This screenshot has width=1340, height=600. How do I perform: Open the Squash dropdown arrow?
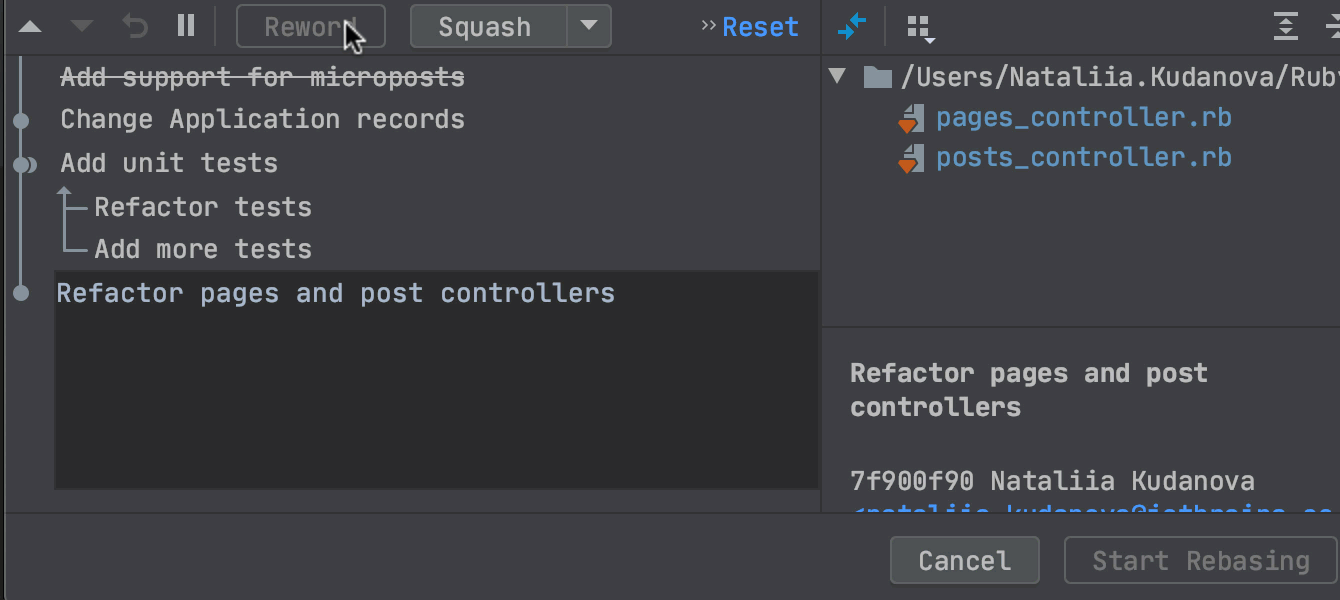click(x=589, y=26)
